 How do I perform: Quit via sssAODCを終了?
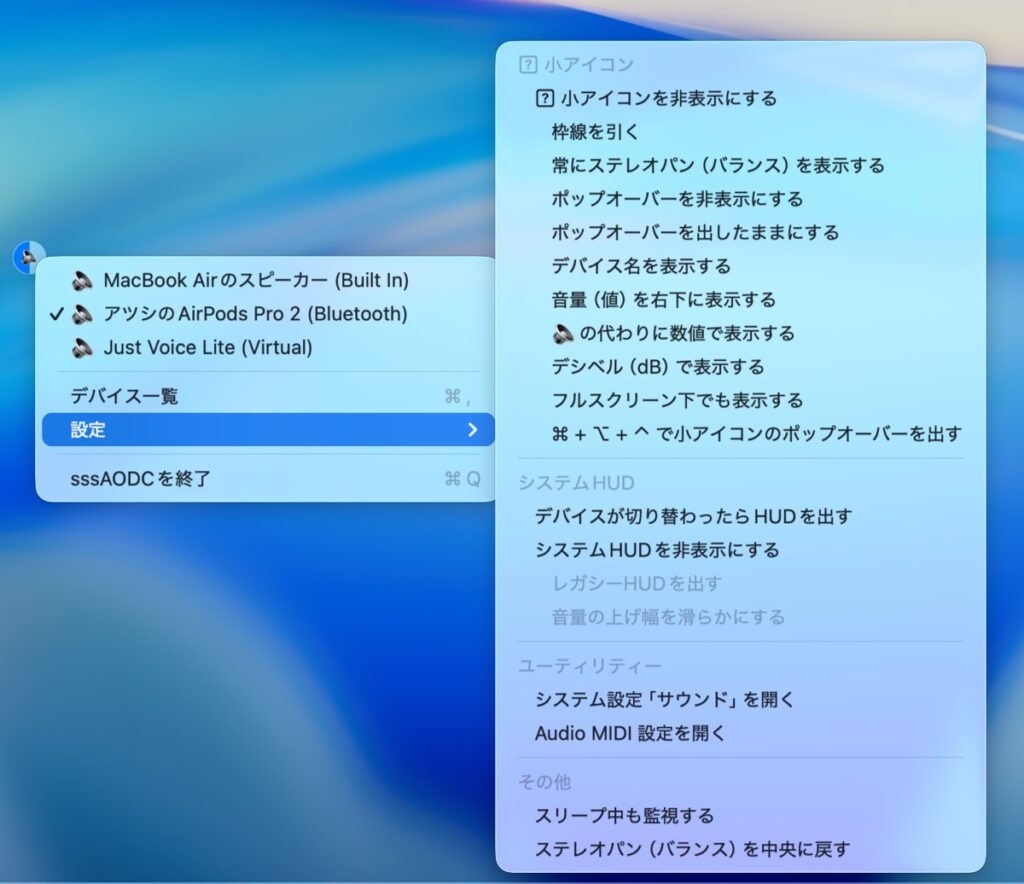click(x=140, y=479)
